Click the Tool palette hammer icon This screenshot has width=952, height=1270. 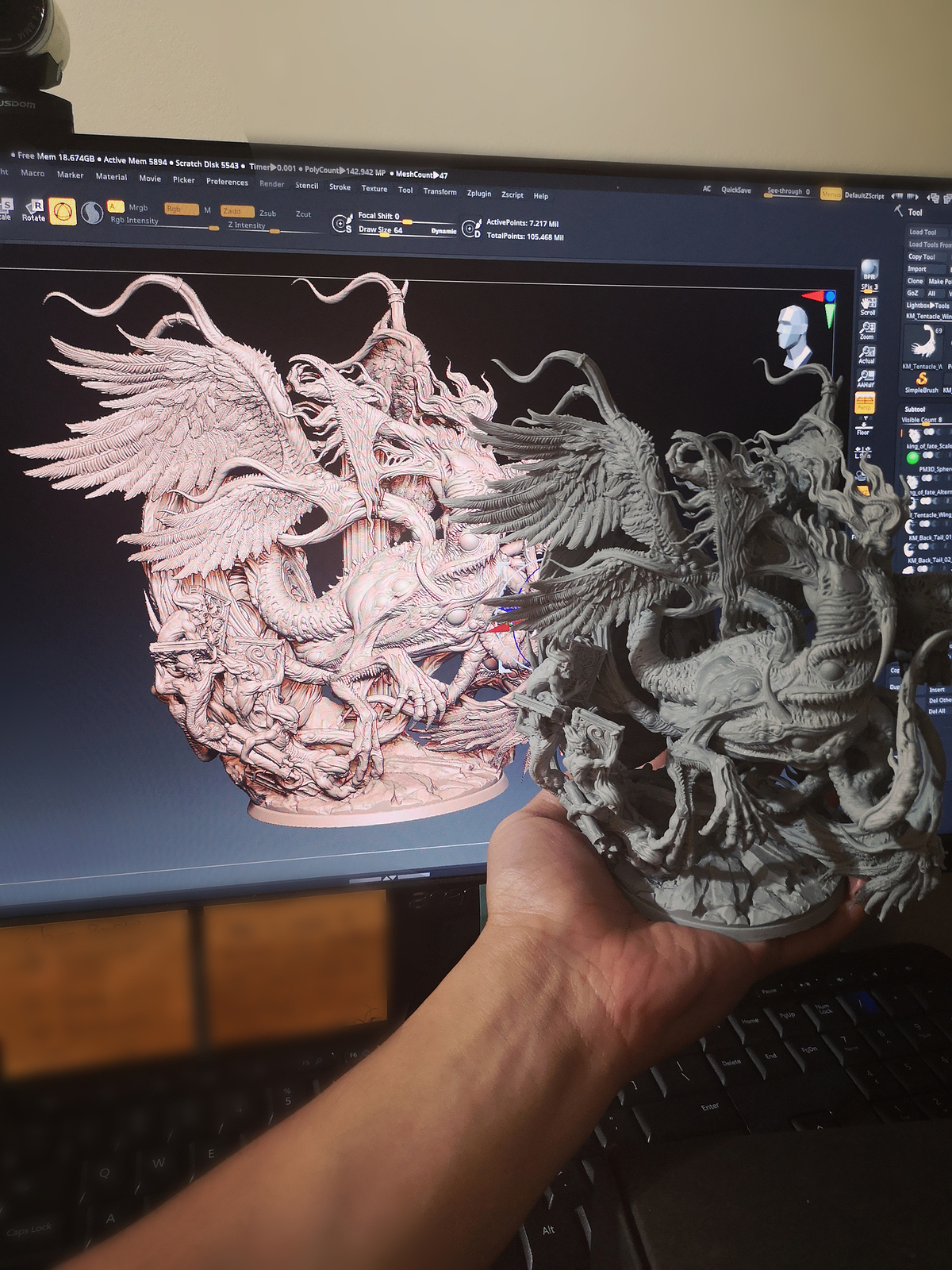899,210
